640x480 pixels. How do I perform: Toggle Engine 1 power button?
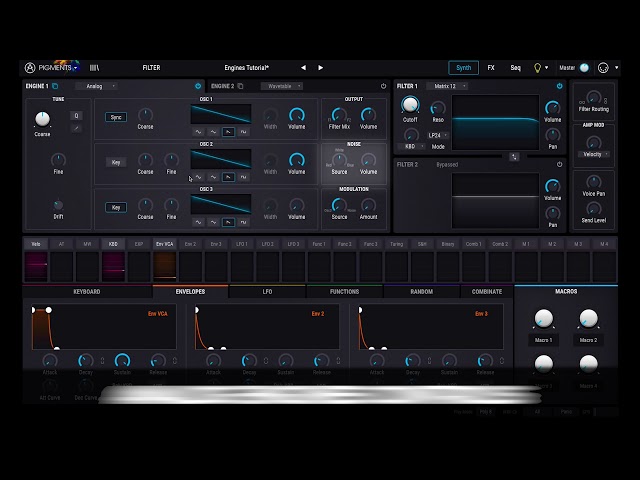[198, 86]
